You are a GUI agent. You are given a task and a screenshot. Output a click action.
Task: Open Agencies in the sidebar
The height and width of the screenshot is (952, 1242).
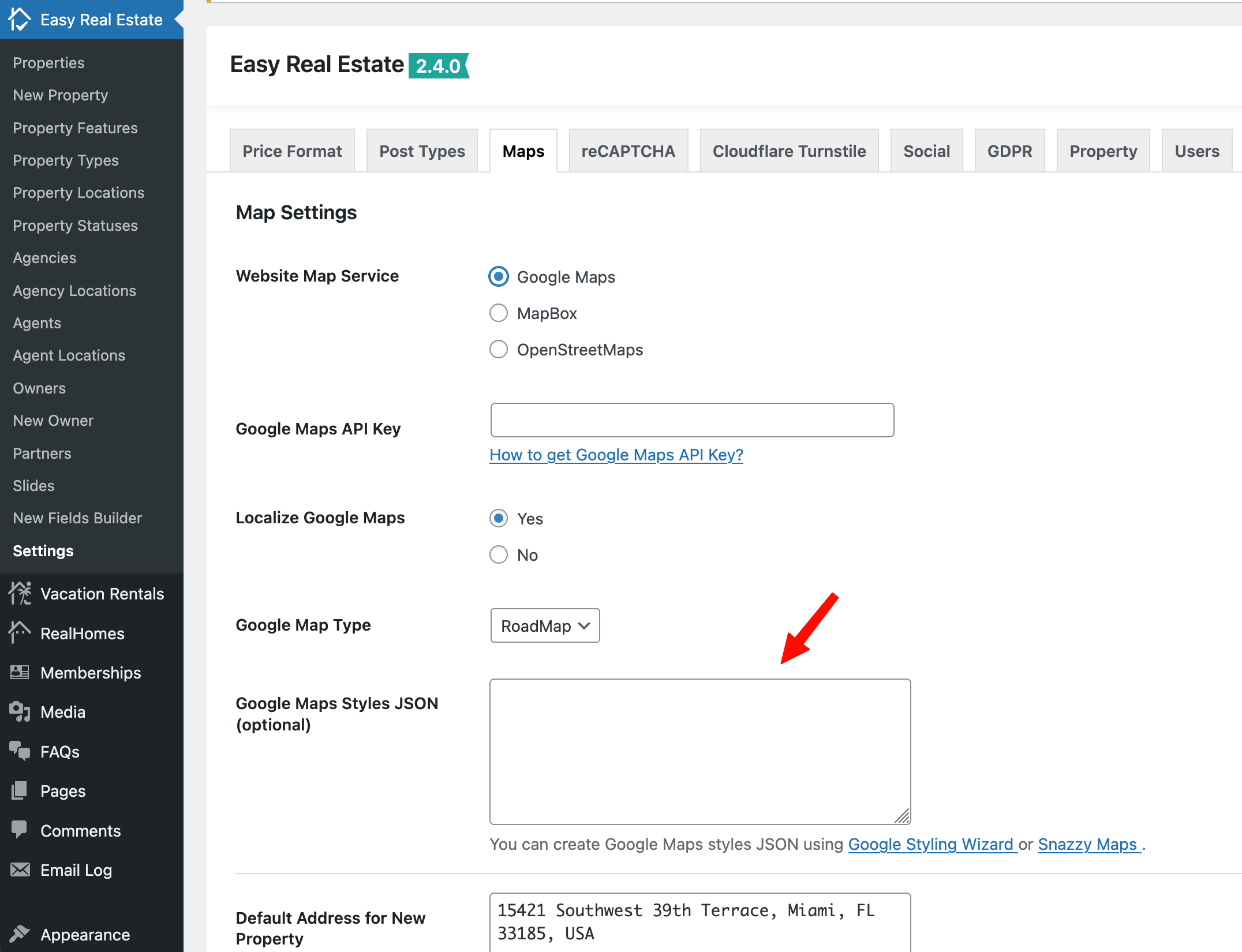coord(44,258)
